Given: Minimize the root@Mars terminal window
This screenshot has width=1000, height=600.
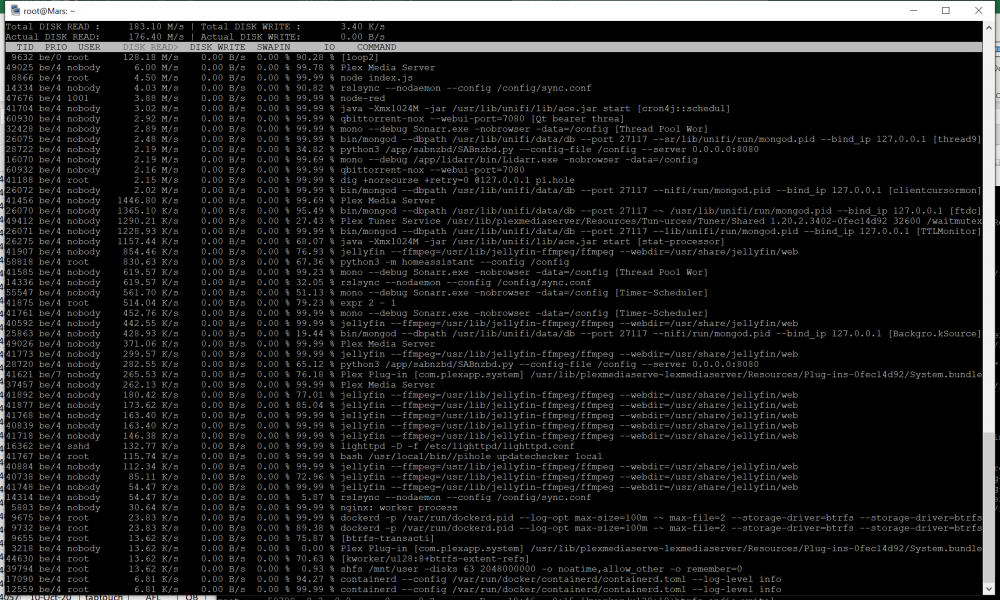Looking at the screenshot, I should point(913,10).
